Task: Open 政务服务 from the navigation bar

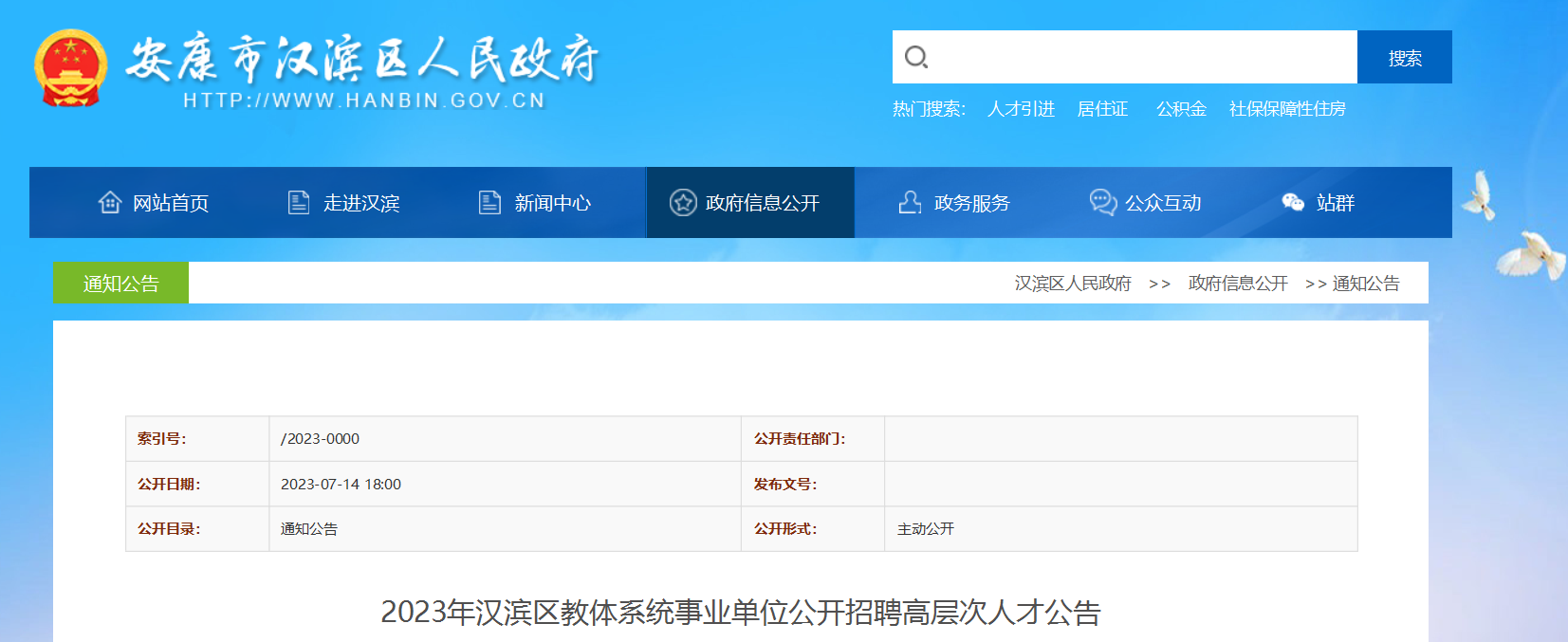Action: pyautogui.click(x=972, y=203)
